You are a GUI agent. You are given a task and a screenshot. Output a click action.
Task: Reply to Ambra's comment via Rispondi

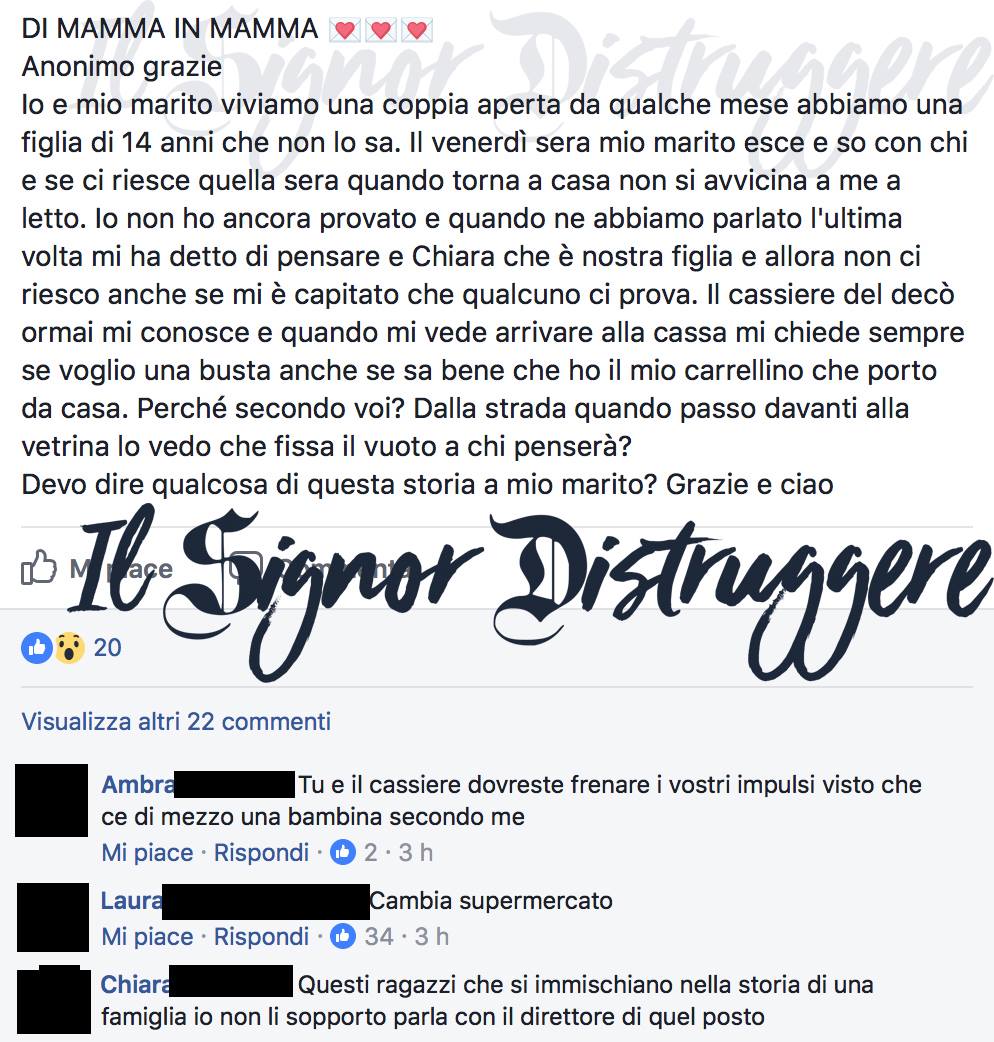click(261, 853)
